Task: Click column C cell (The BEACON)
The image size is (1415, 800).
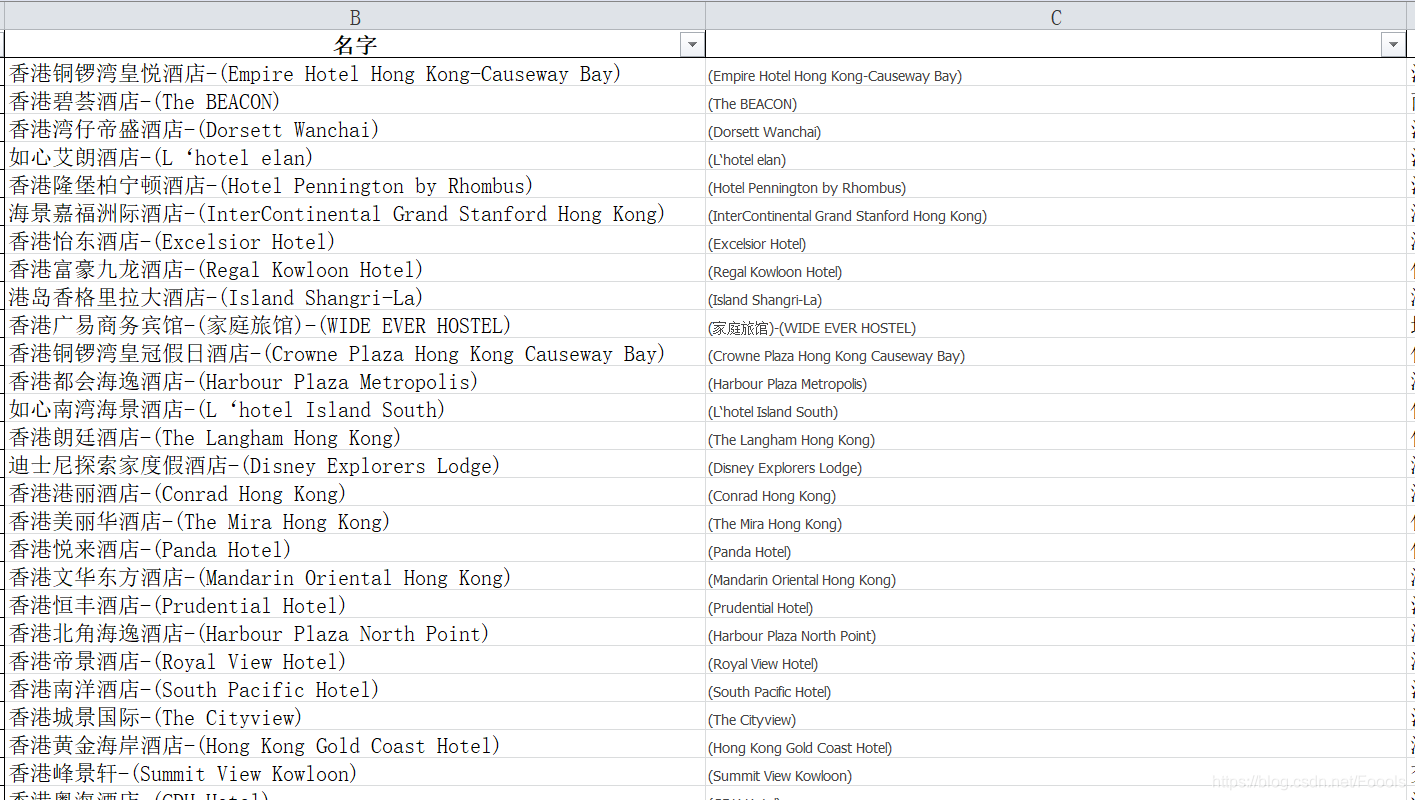Action: coord(1057,101)
